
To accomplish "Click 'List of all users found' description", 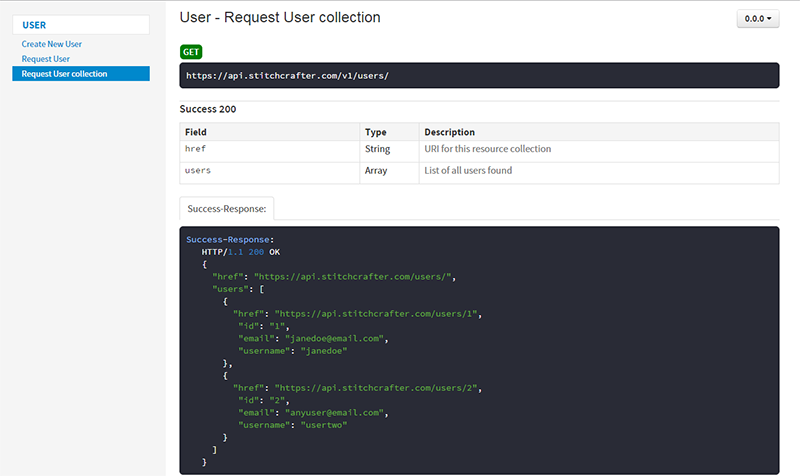I will point(468,170).
